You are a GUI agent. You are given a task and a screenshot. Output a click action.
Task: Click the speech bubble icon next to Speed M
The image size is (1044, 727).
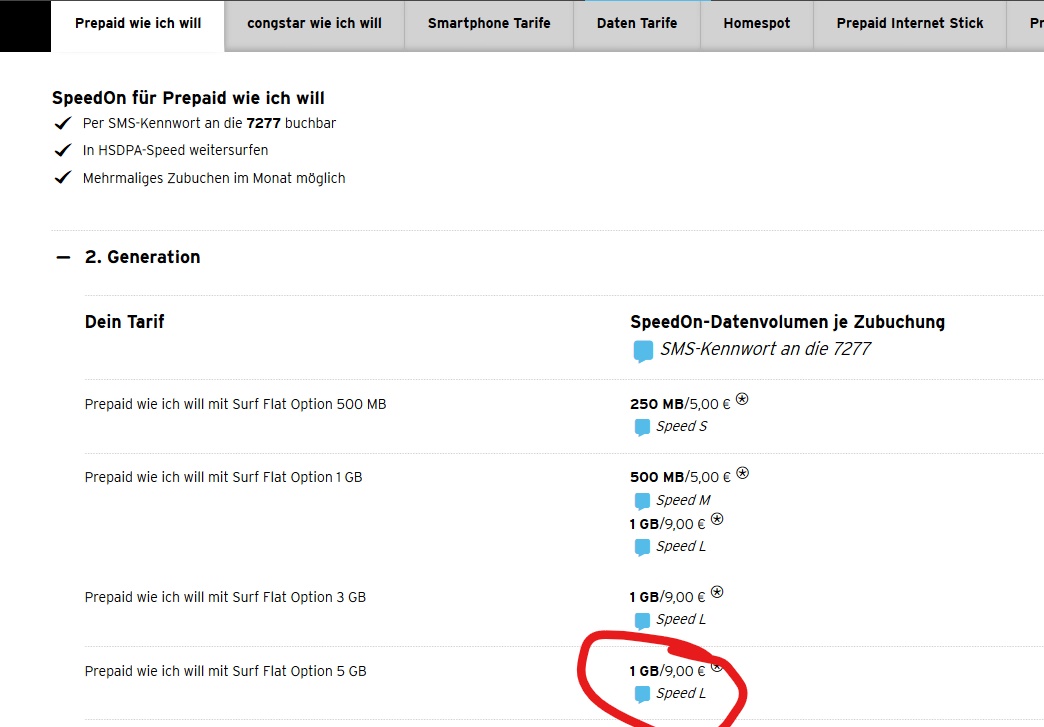[642, 501]
